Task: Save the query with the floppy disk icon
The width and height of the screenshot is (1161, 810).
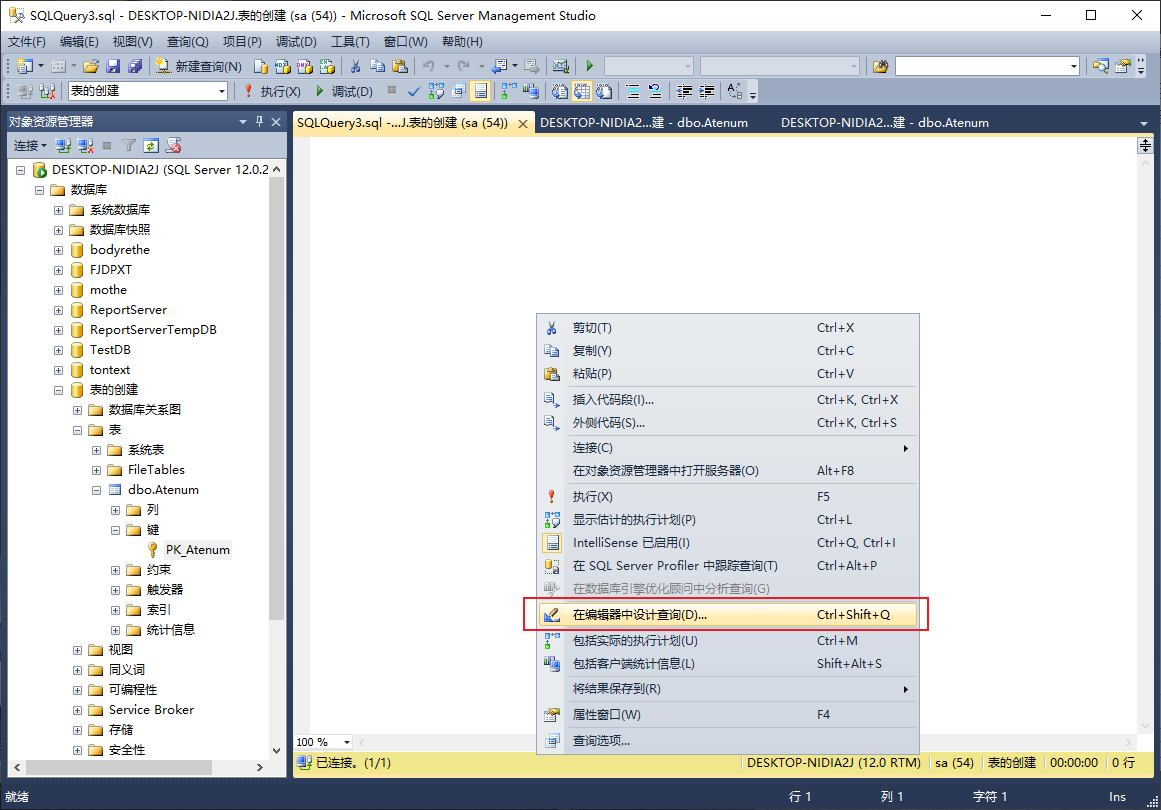Action: point(113,67)
